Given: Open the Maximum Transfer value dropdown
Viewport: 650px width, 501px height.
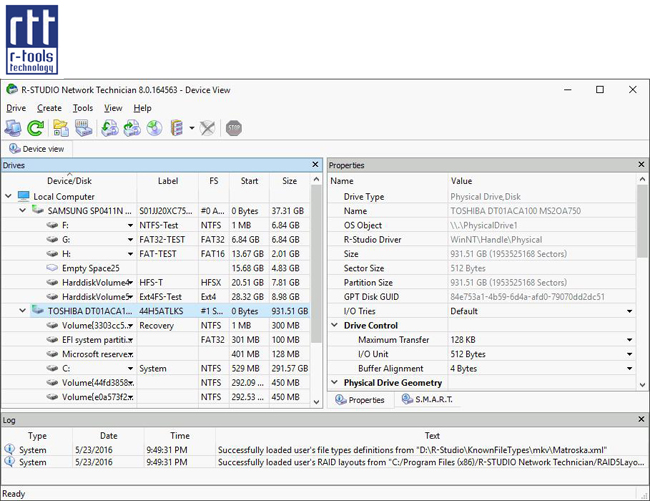Looking at the screenshot, I should click(629, 340).
